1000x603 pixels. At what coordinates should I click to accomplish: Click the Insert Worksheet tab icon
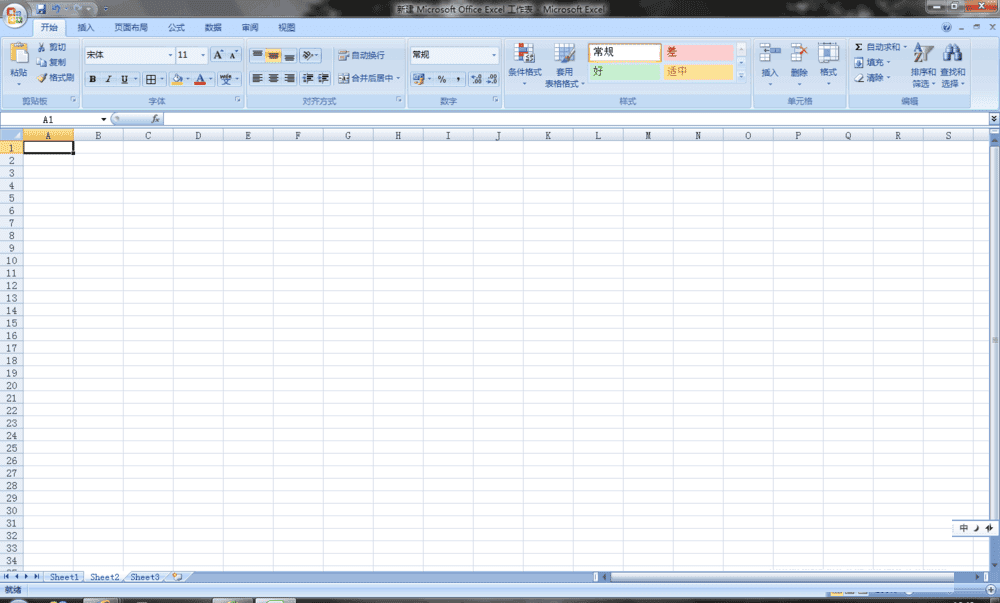[177, 577]
